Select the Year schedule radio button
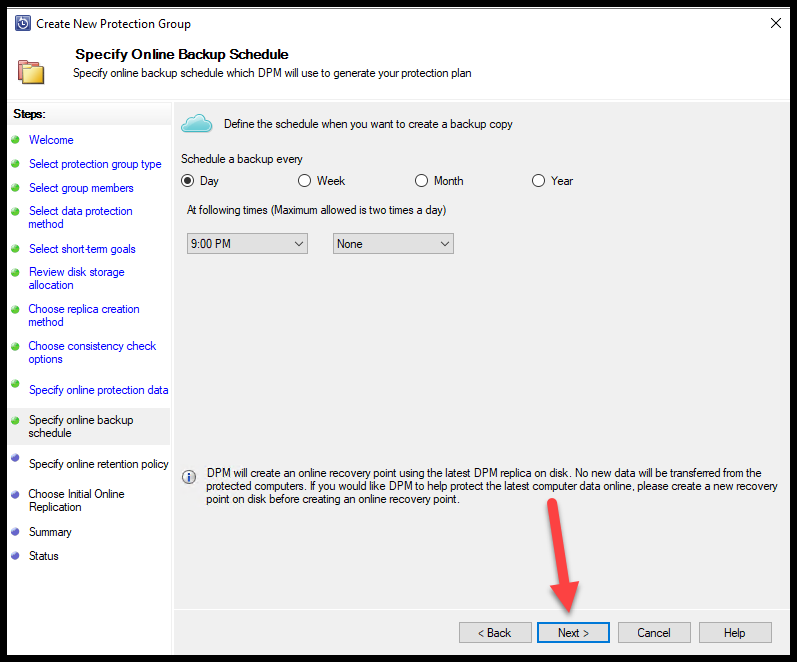This screenshot has width=797, height=662. (x=538, y=180)
